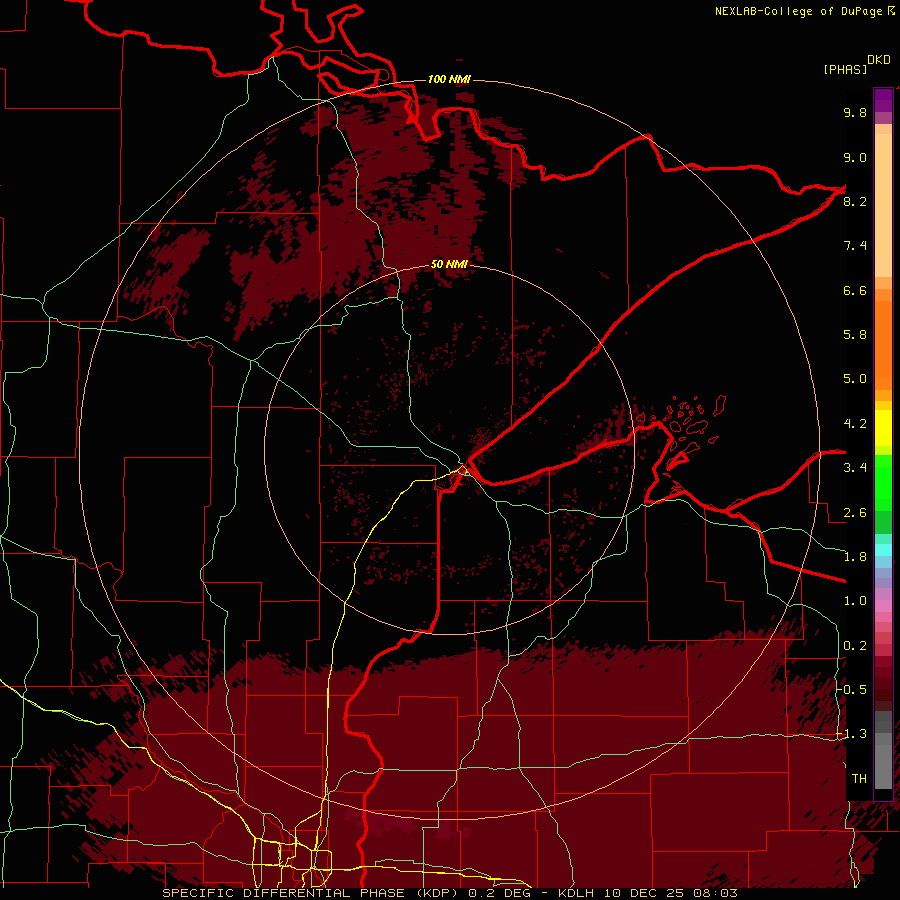Viewport: 900px width, 900px height.
Task: Select the 5.8 scale value
Action: (855, 335)
